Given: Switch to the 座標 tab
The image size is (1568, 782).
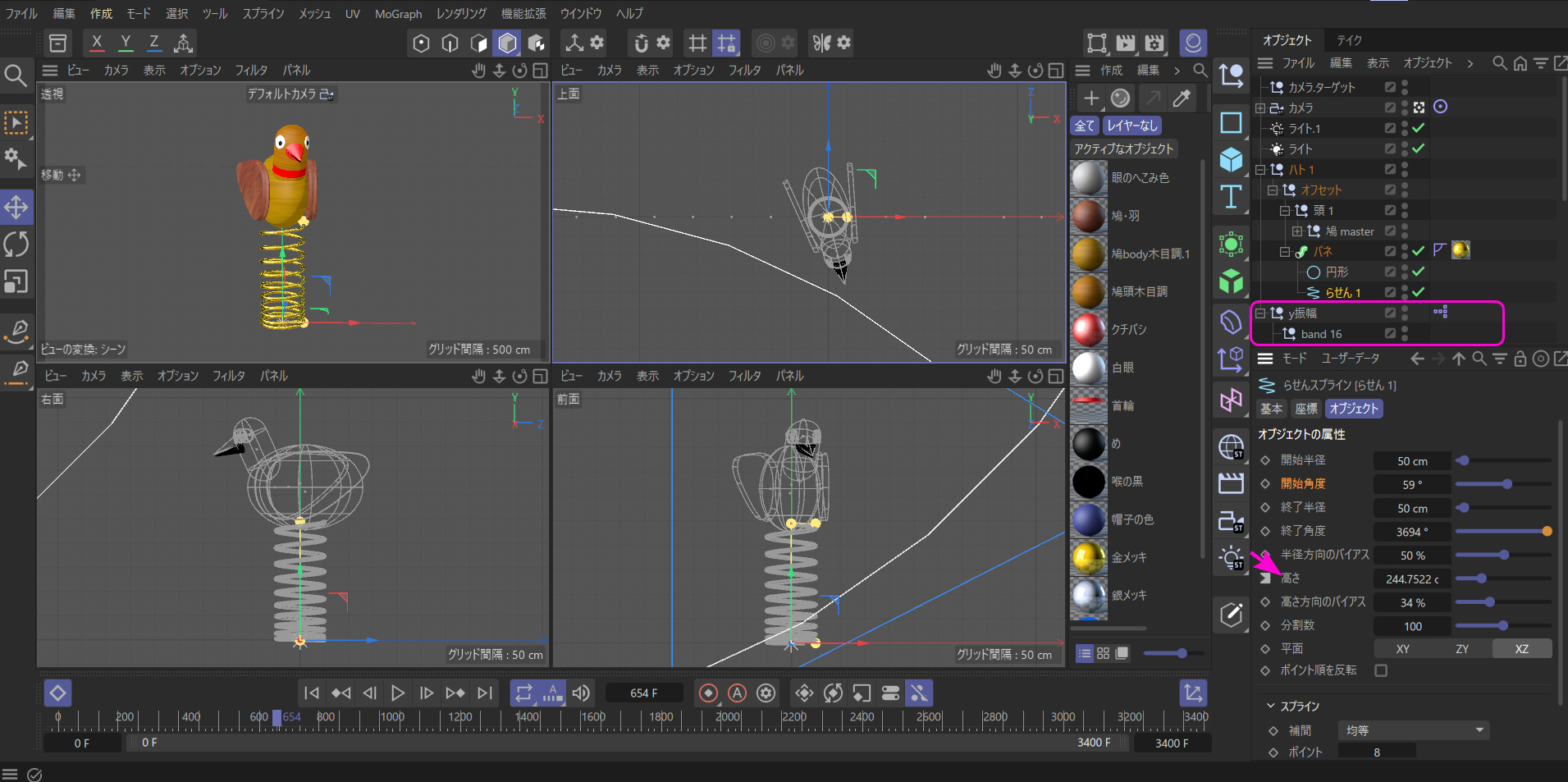Looking at the screenshot, I should [1305, 409].
